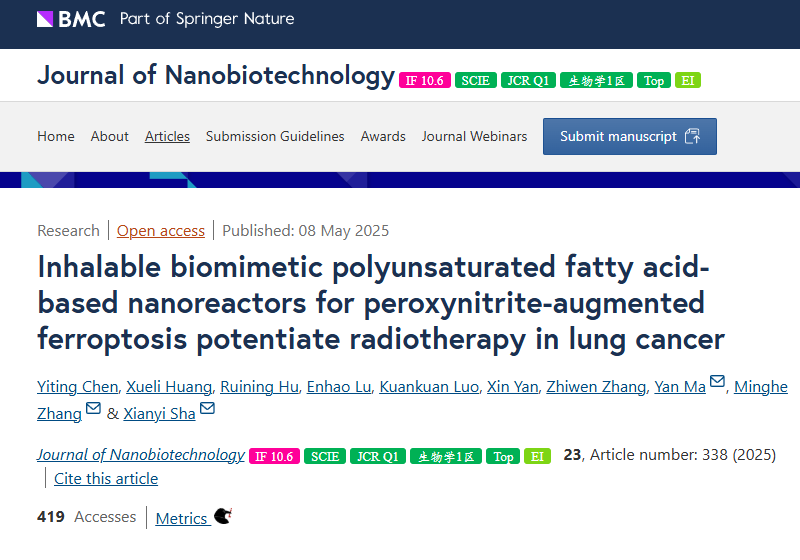Open the Home navigation item

click(x=56, y=137)
